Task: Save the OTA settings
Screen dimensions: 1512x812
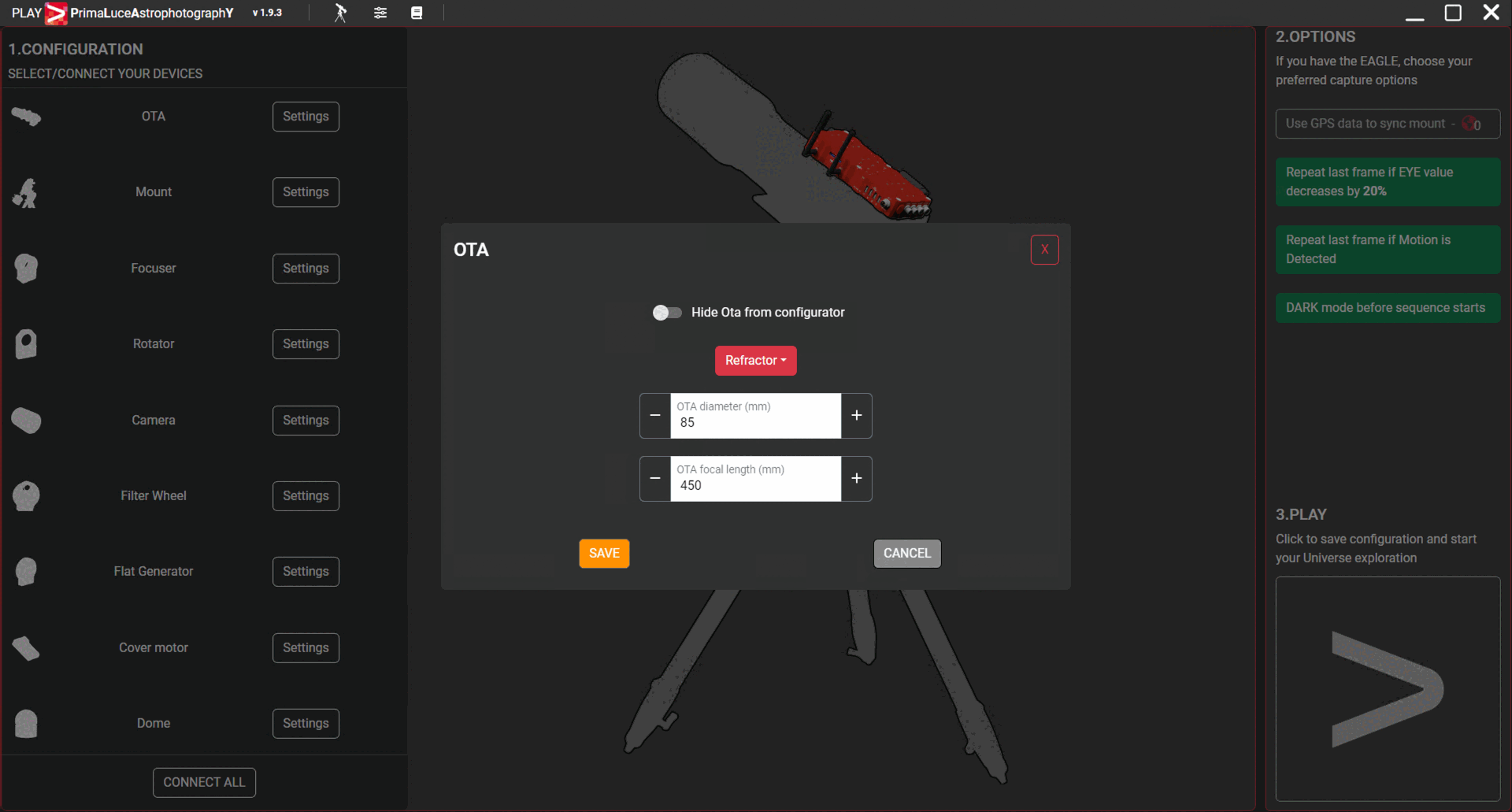Action: 604,554
